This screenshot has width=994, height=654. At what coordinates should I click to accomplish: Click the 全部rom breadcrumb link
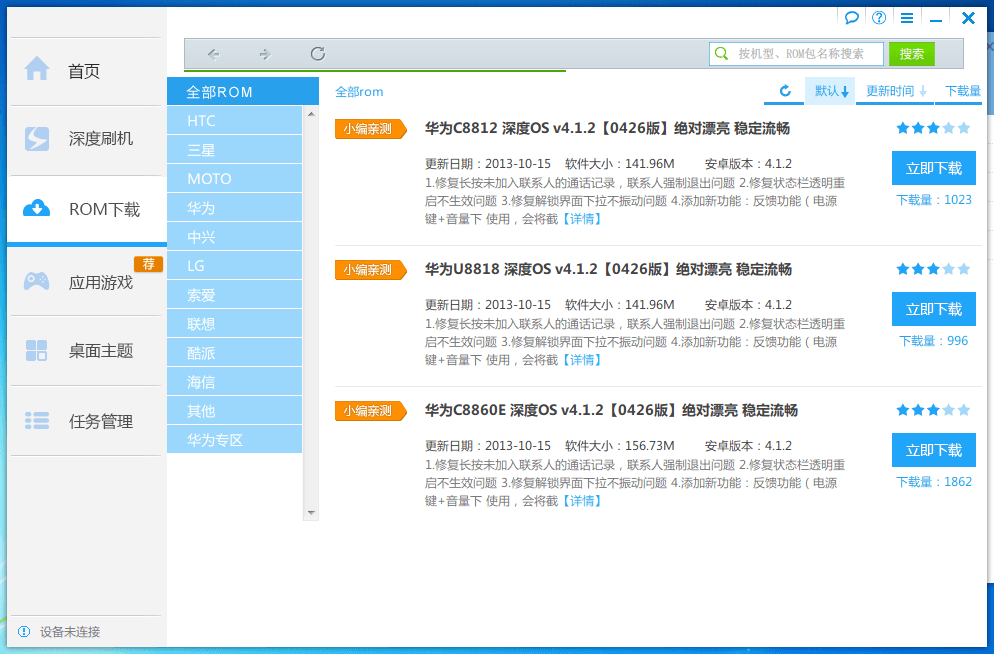[x=359, y=91]
